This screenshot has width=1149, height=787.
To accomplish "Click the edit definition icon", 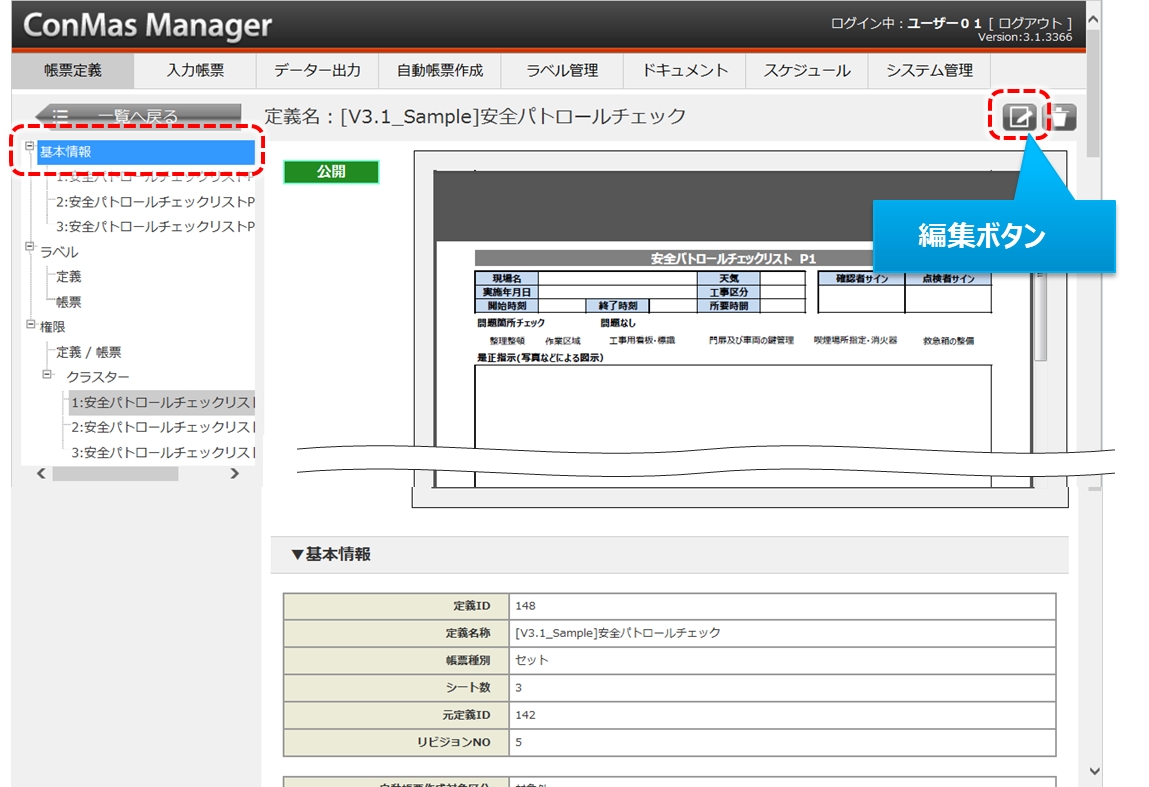I will point(1019,117).
